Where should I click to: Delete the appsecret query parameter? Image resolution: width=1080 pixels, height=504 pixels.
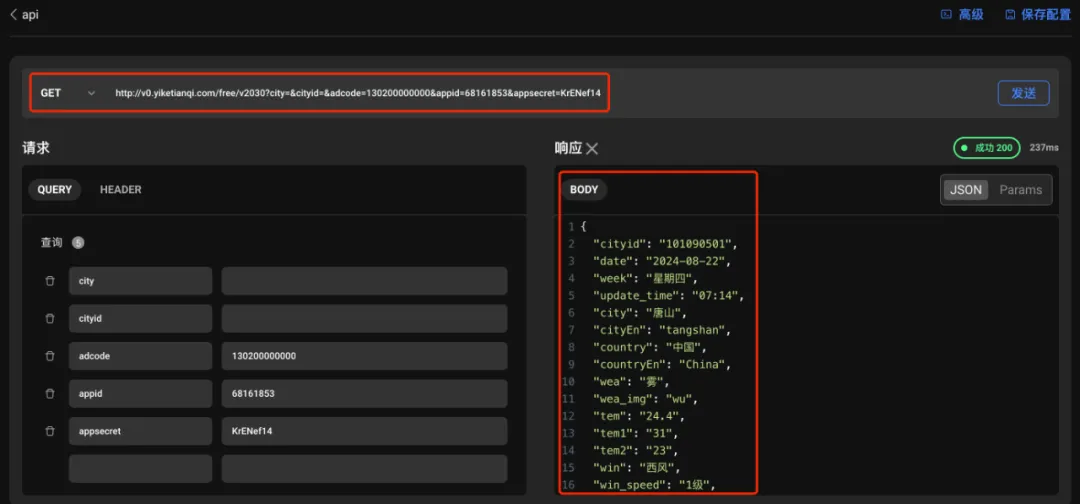[50, 431]
